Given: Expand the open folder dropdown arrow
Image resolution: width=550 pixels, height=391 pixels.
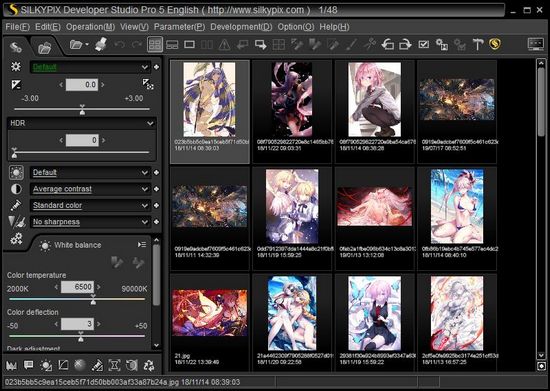Looking at the screenshot, I should [87, 45].
